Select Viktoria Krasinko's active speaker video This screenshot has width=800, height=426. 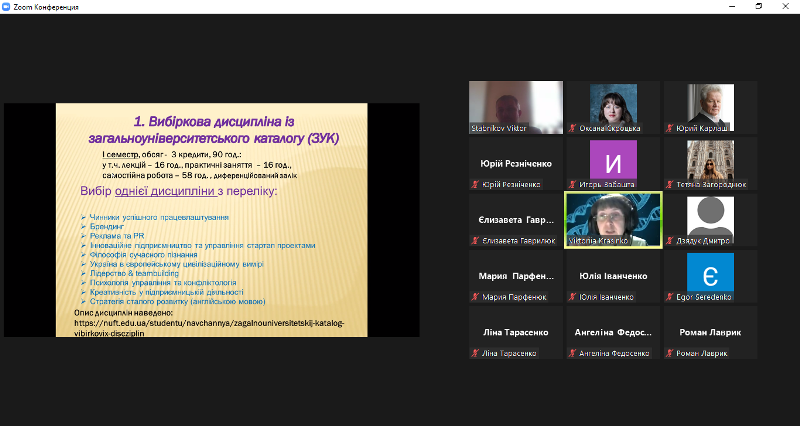click(x=613, y=220)
